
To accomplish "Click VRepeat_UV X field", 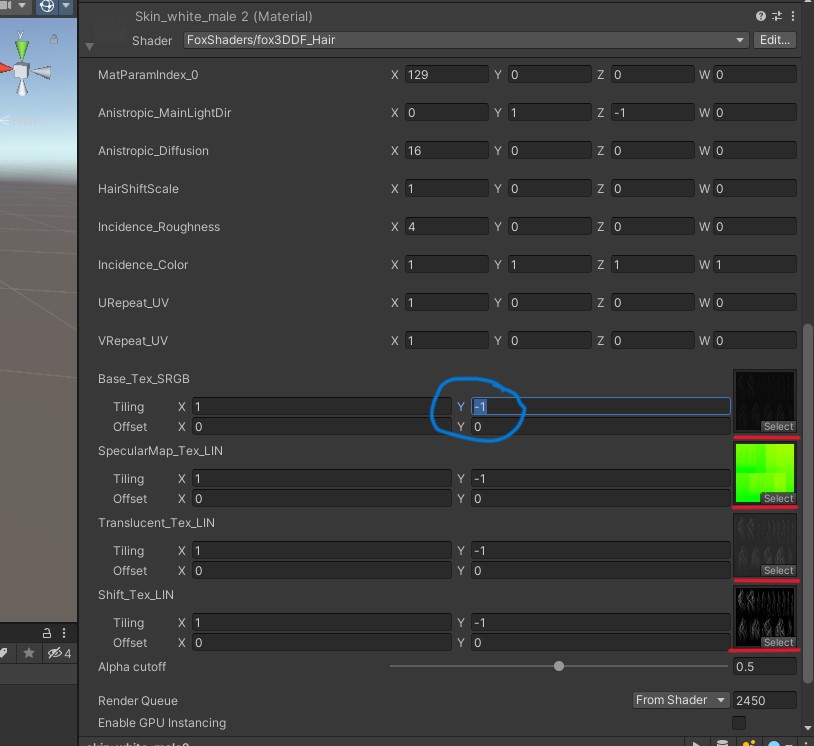I will click(446, 341).
